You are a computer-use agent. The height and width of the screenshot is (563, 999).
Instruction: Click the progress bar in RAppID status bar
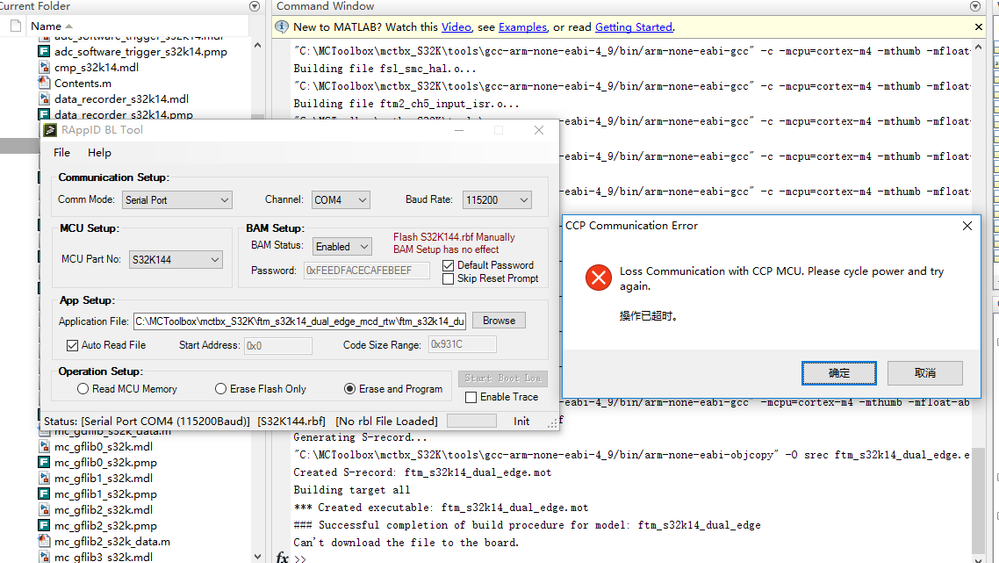471,421
